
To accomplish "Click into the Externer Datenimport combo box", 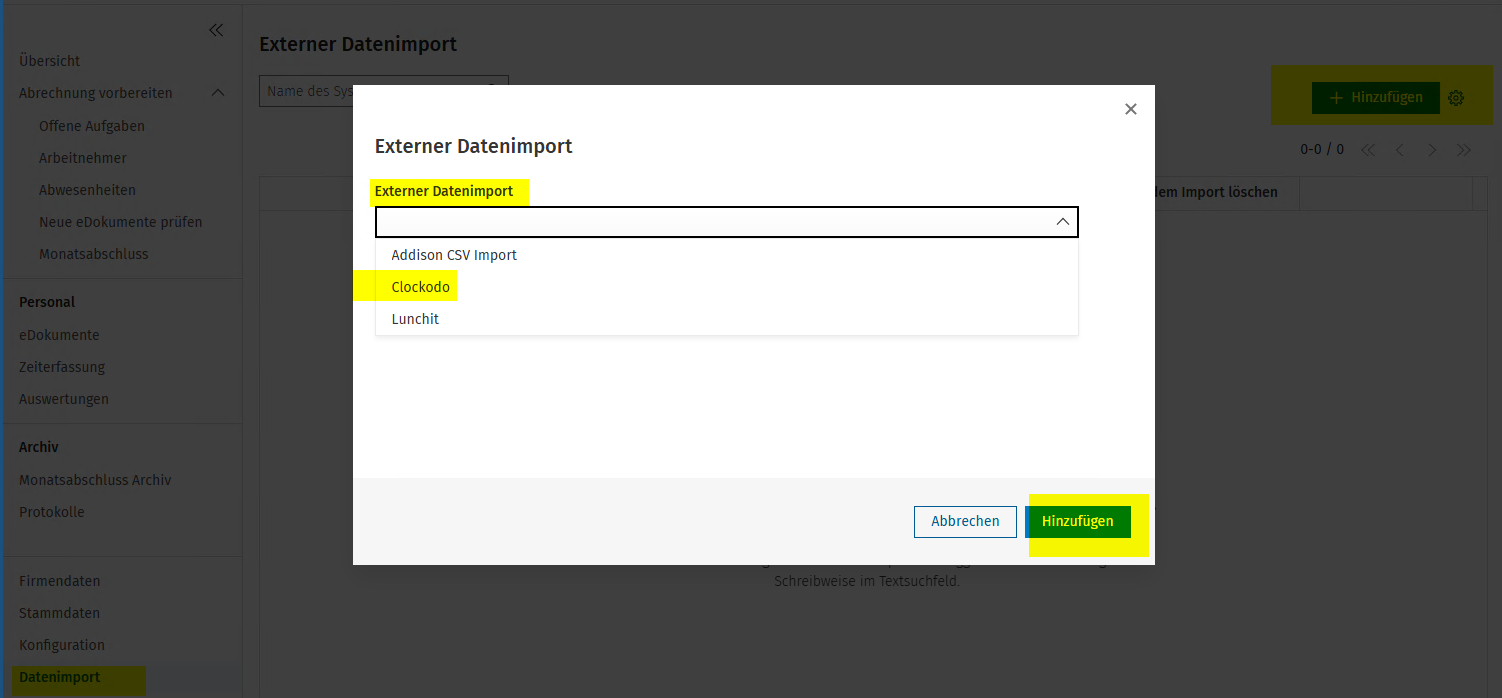I will click(x=726, y=222).
